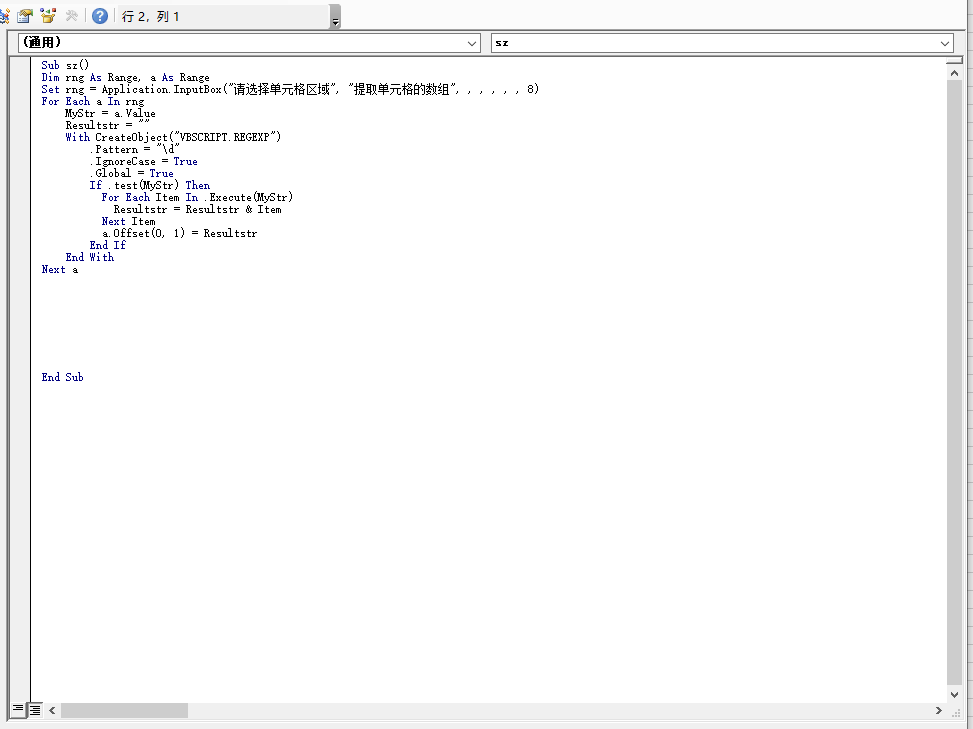This screenshot has height=729, width=973.
Task: Click the split bar above vertical scrollbar
Action: (x=954, y=61)
